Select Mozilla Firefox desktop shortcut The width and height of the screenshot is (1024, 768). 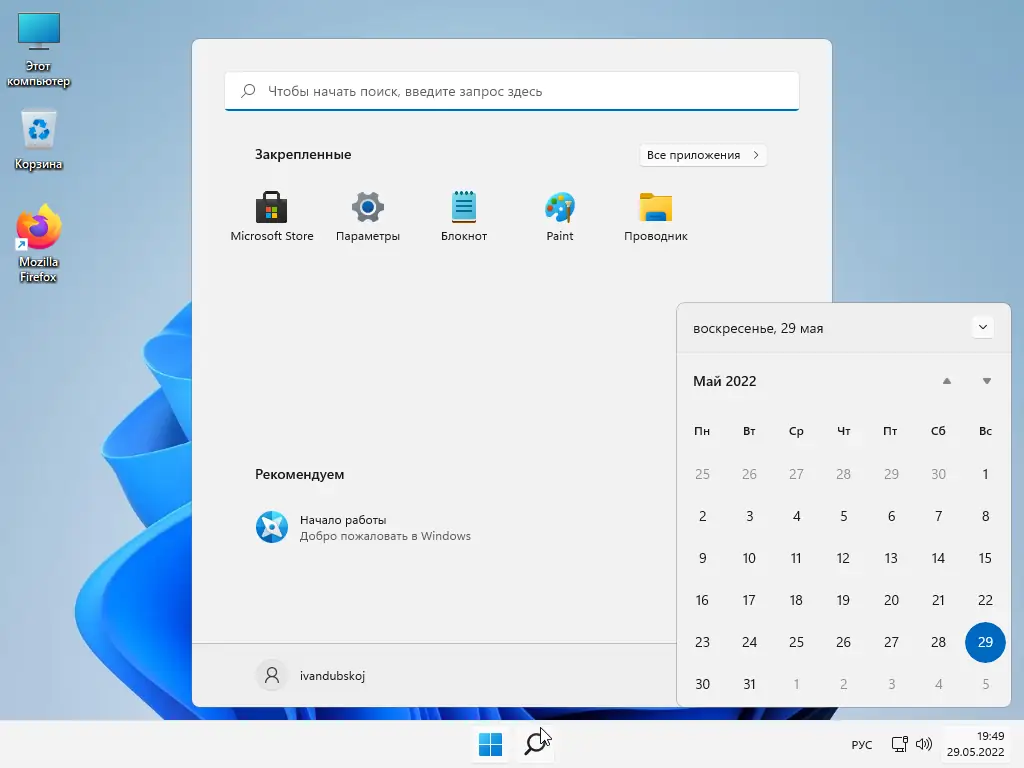coord(39,244)
